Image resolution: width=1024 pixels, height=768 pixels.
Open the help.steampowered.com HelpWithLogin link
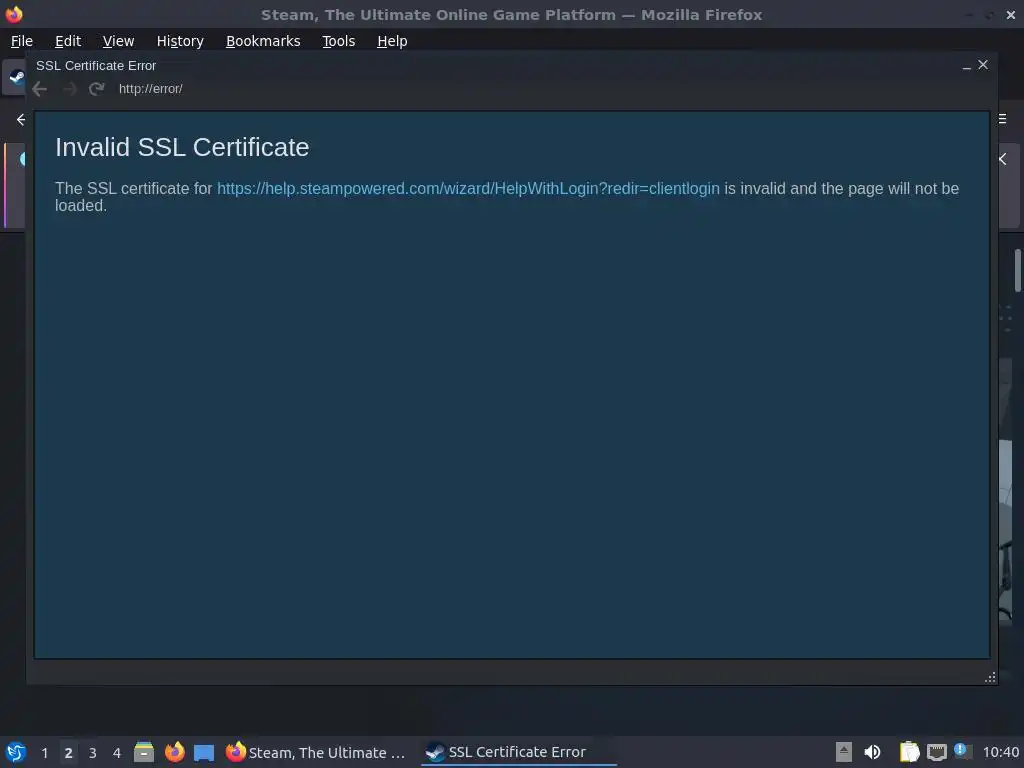click(x=468, y=189)
